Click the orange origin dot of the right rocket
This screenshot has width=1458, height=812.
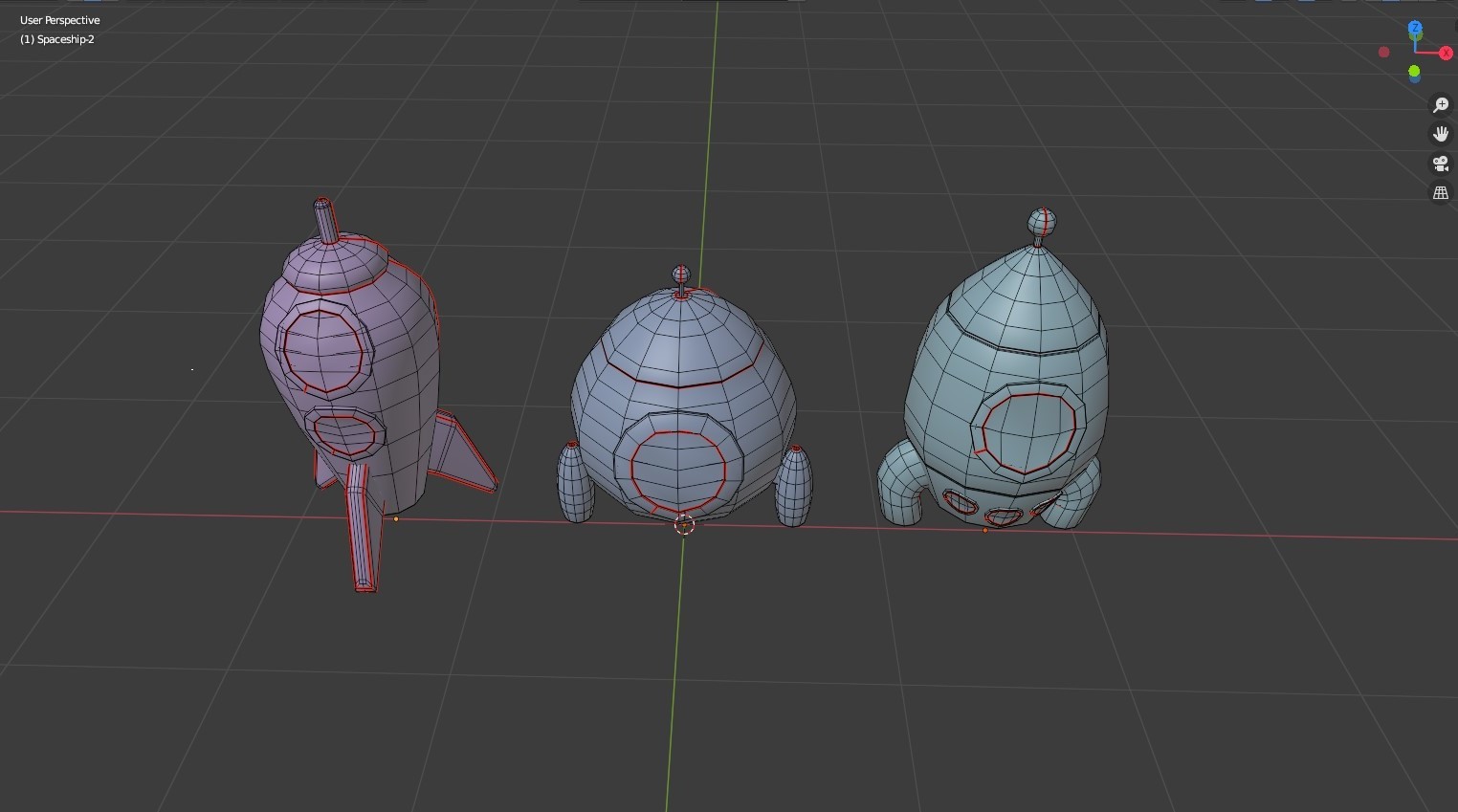pyautogui.click(x=983, y=529)
